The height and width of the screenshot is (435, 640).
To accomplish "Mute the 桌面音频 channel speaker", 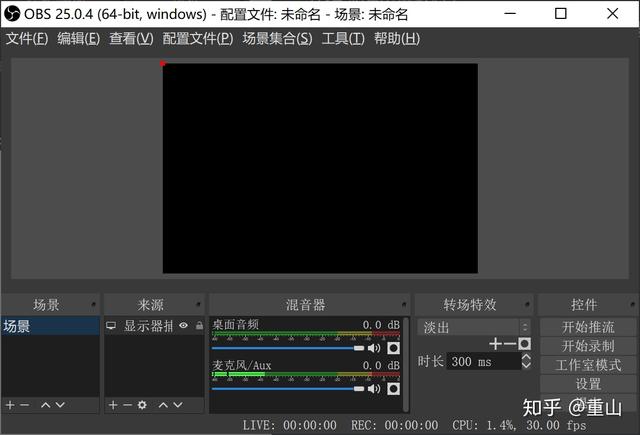I will pos(374,348).
